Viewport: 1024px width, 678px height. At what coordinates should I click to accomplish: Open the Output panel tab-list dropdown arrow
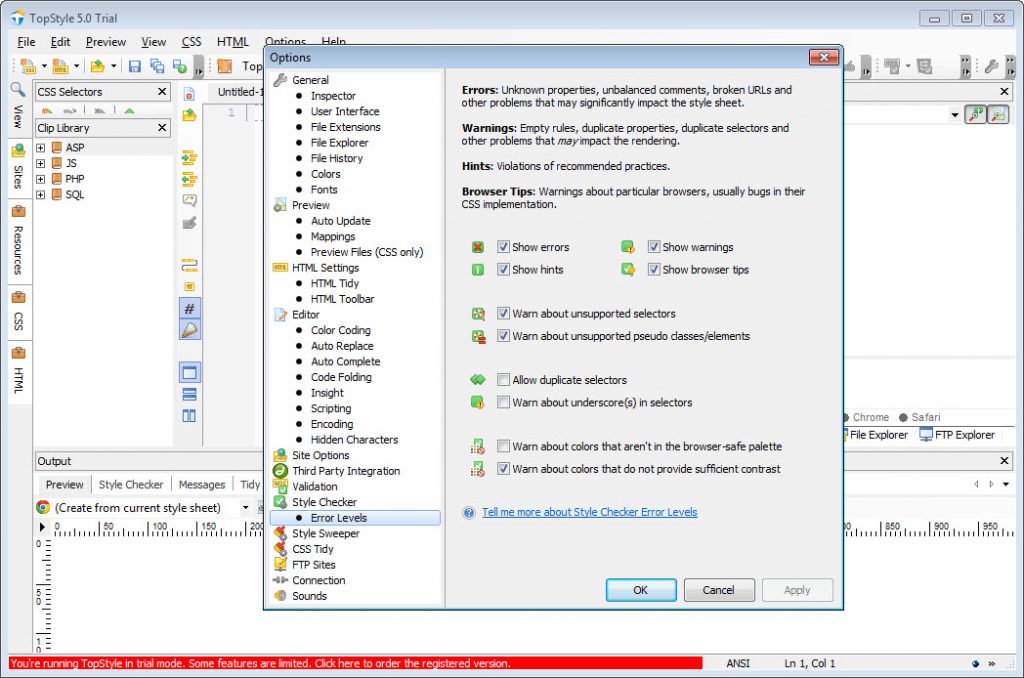coord(1006,484)
